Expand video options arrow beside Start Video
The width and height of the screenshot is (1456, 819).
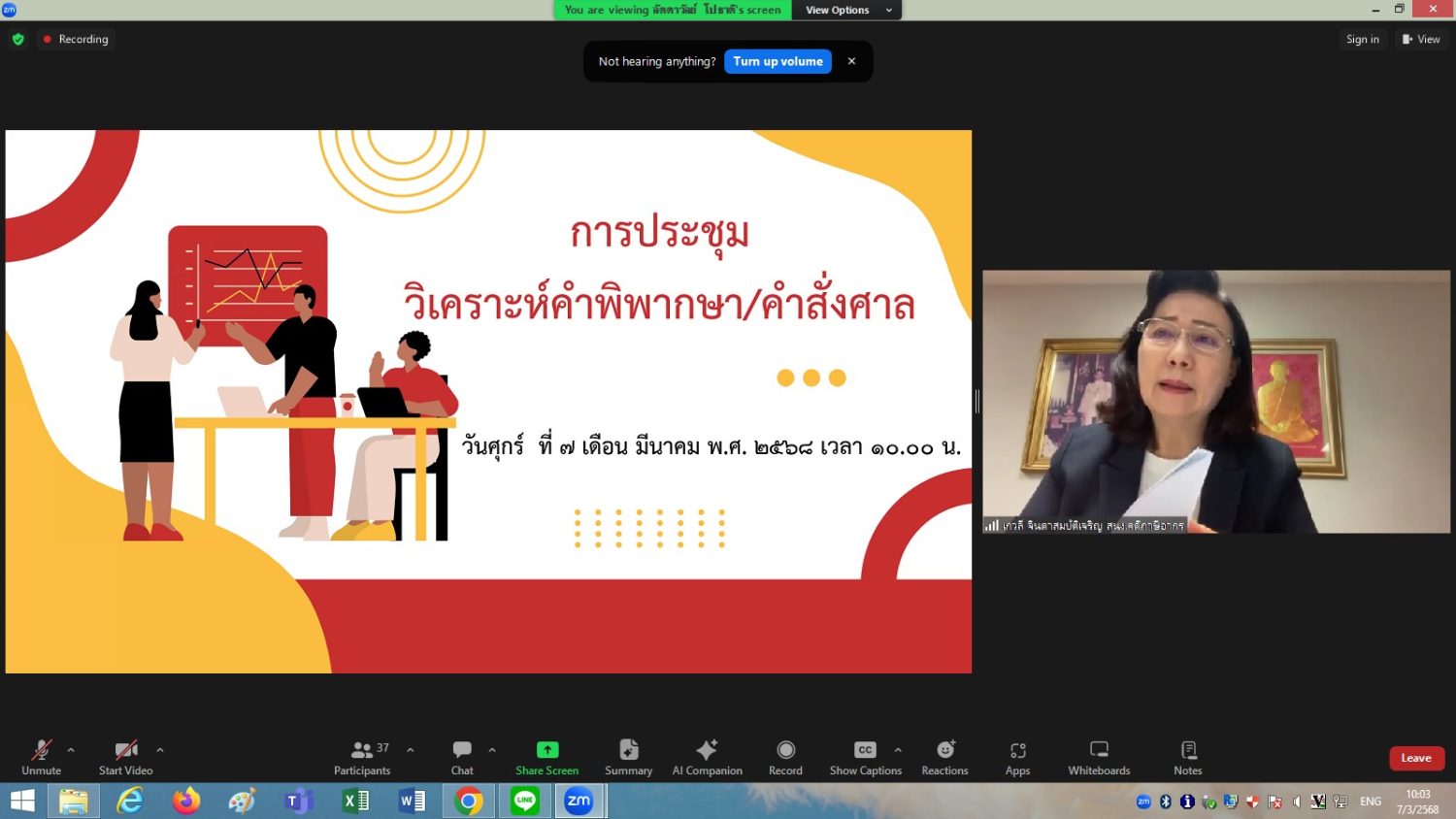pos(160,750)
